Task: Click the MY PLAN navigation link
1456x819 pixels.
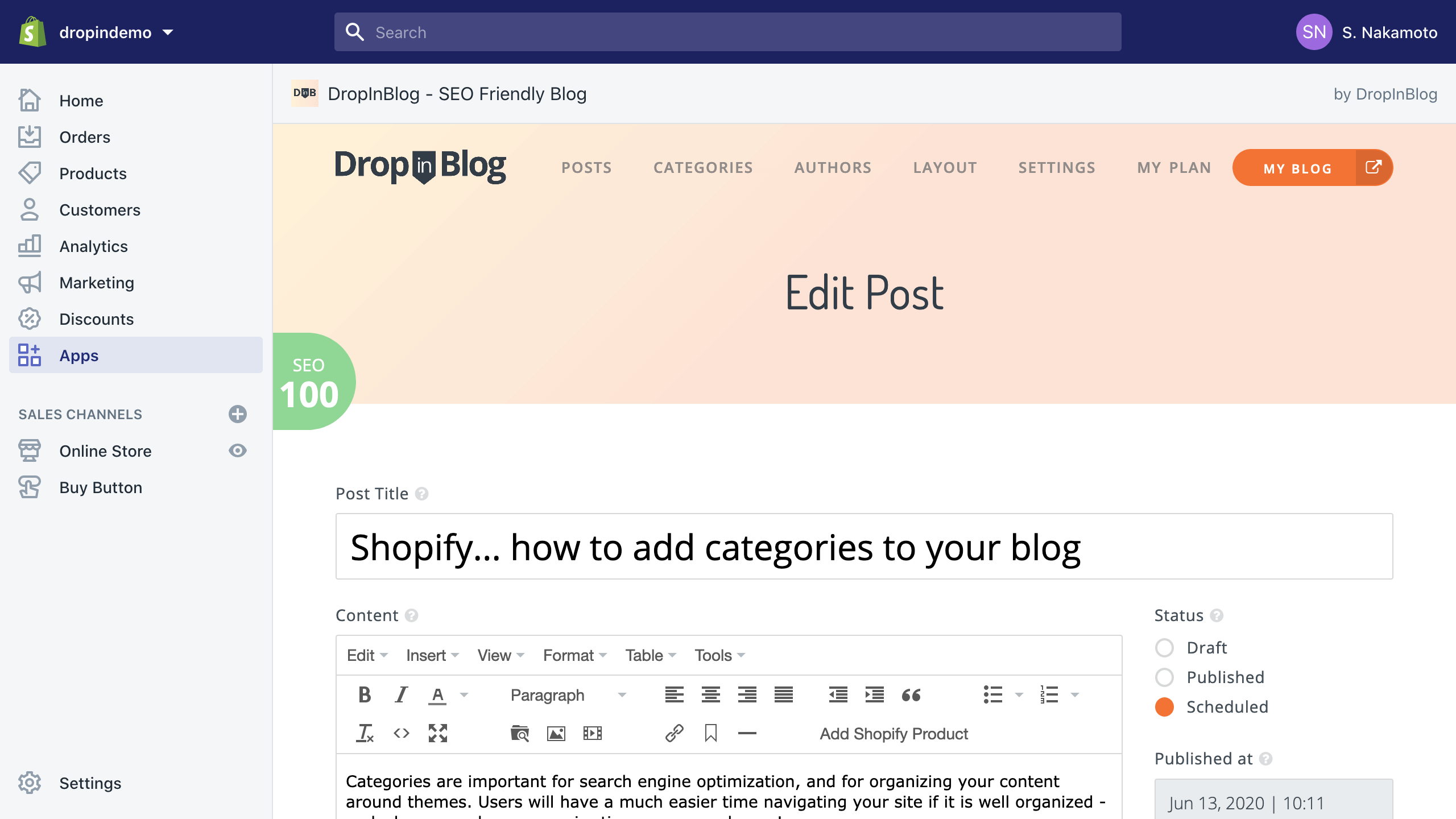Action: click(1174, 168)
